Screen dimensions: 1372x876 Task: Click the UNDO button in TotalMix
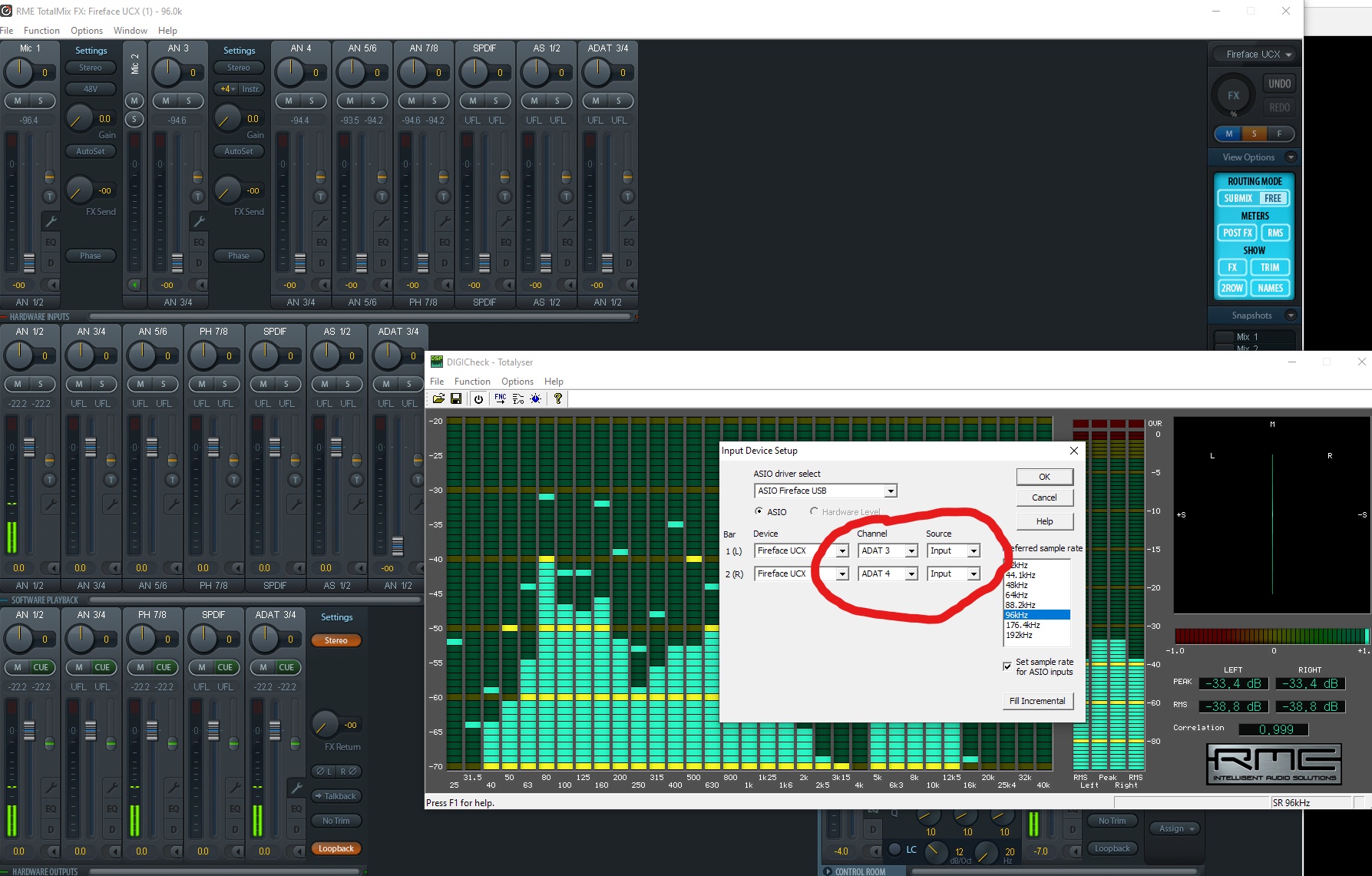coord(1279,84)
